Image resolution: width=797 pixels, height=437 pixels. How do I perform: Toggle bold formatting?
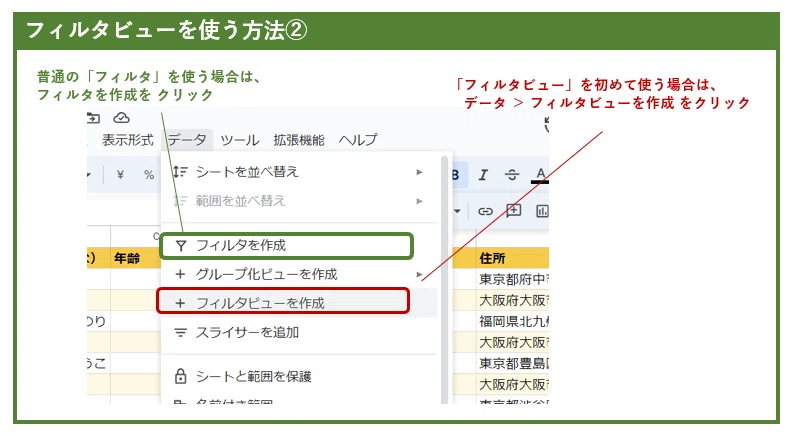tap(457, 175)
